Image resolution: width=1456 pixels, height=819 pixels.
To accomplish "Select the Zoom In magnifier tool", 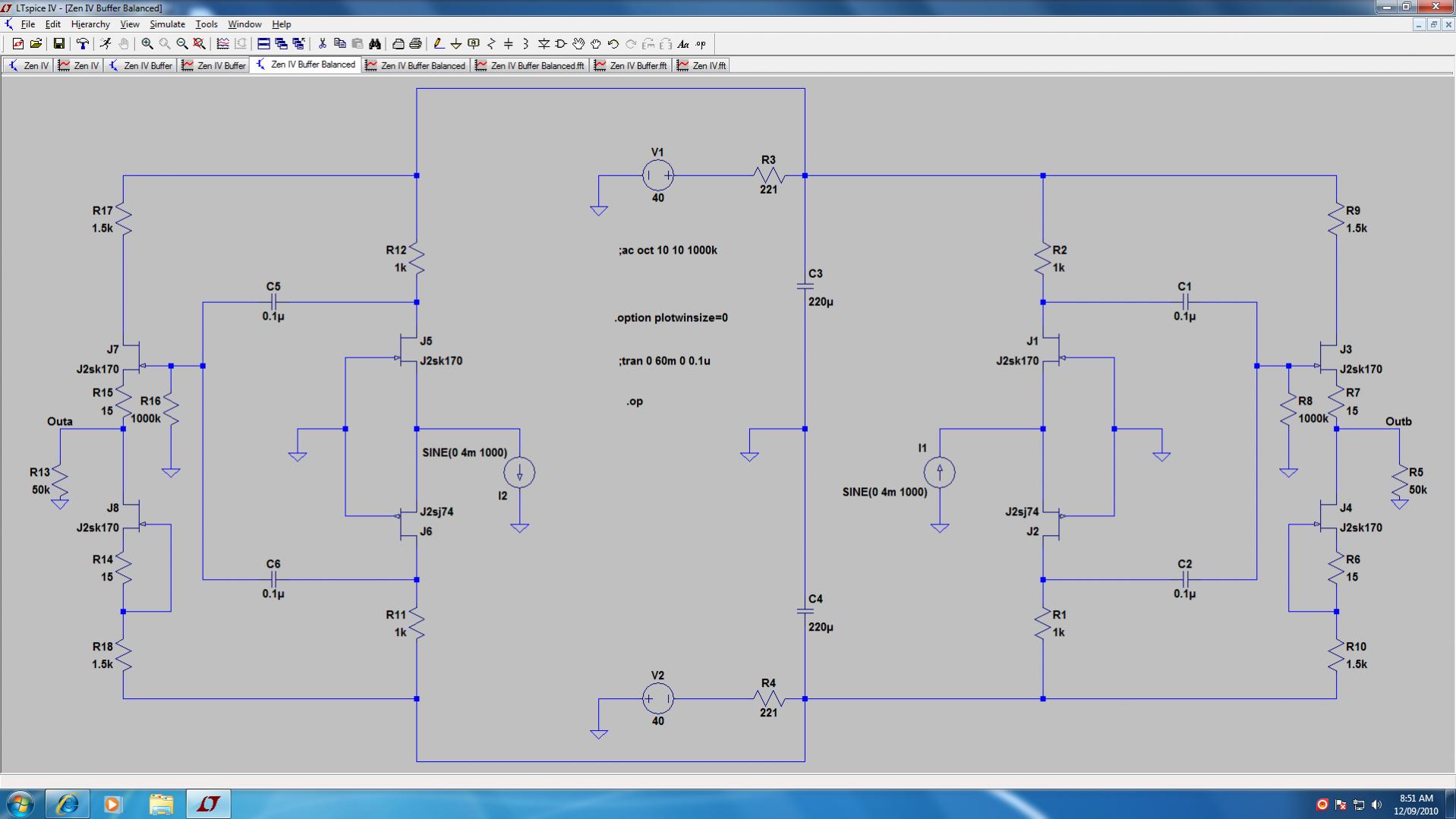I will tap(147, 44).
